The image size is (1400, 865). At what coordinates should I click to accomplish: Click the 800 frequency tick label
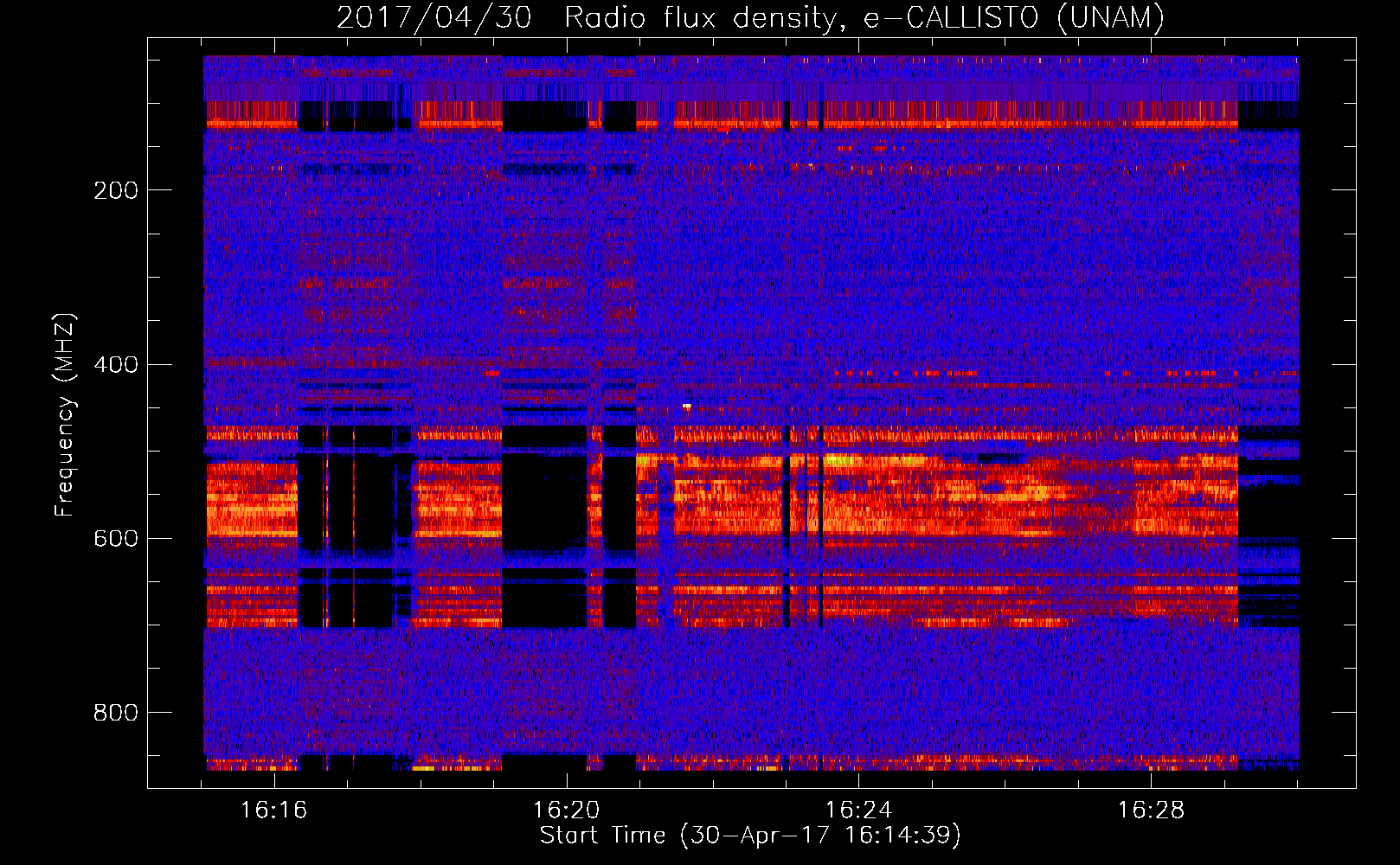(116, 713)
